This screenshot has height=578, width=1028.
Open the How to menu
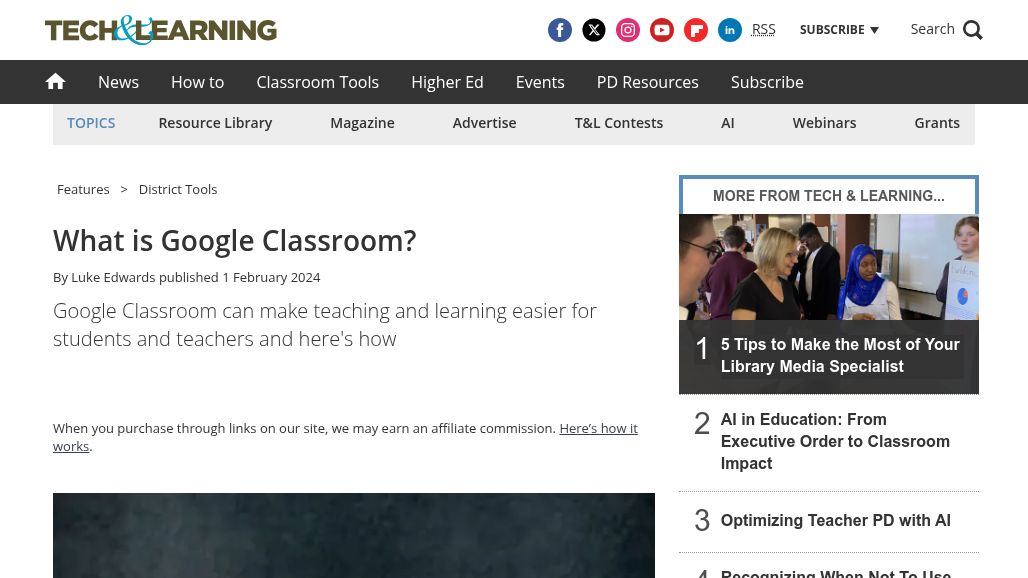197,82
